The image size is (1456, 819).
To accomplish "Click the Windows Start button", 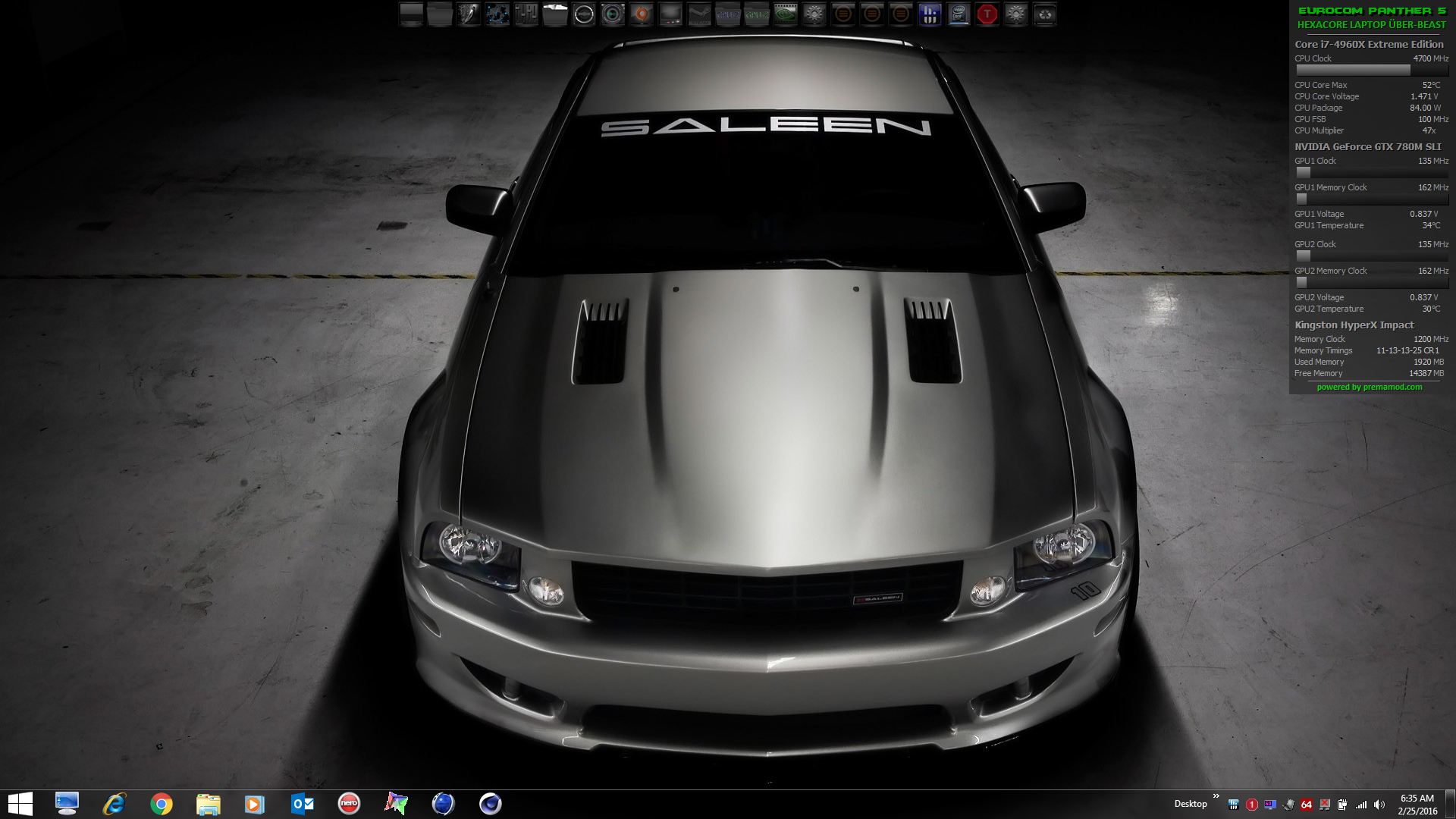I will coord(20,804).
